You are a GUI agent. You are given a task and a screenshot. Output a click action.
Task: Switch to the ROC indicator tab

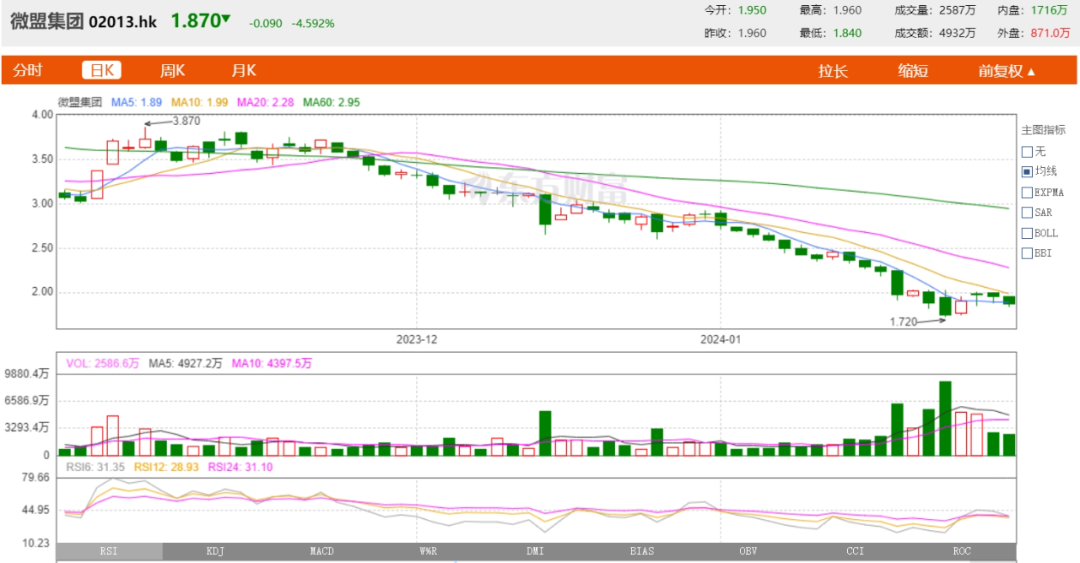click(962, 551)
